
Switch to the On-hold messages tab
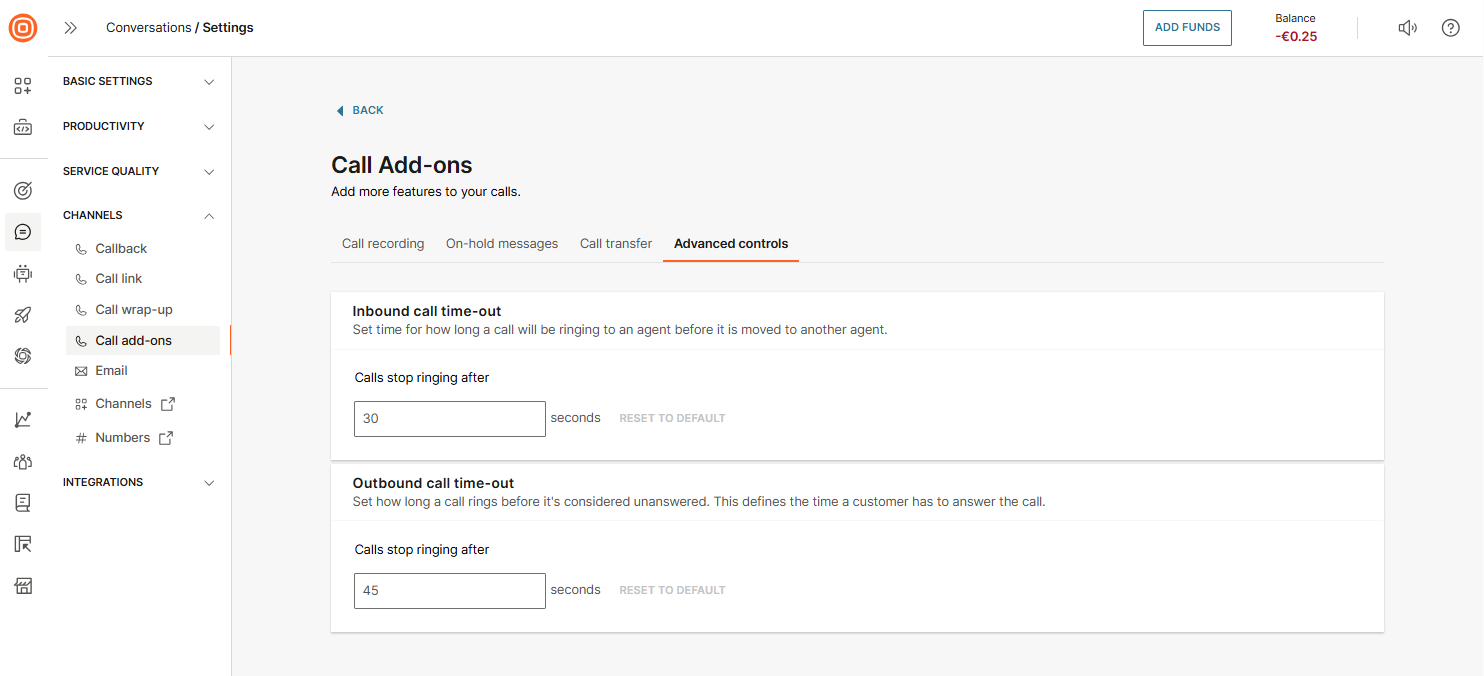coord(502,244)
